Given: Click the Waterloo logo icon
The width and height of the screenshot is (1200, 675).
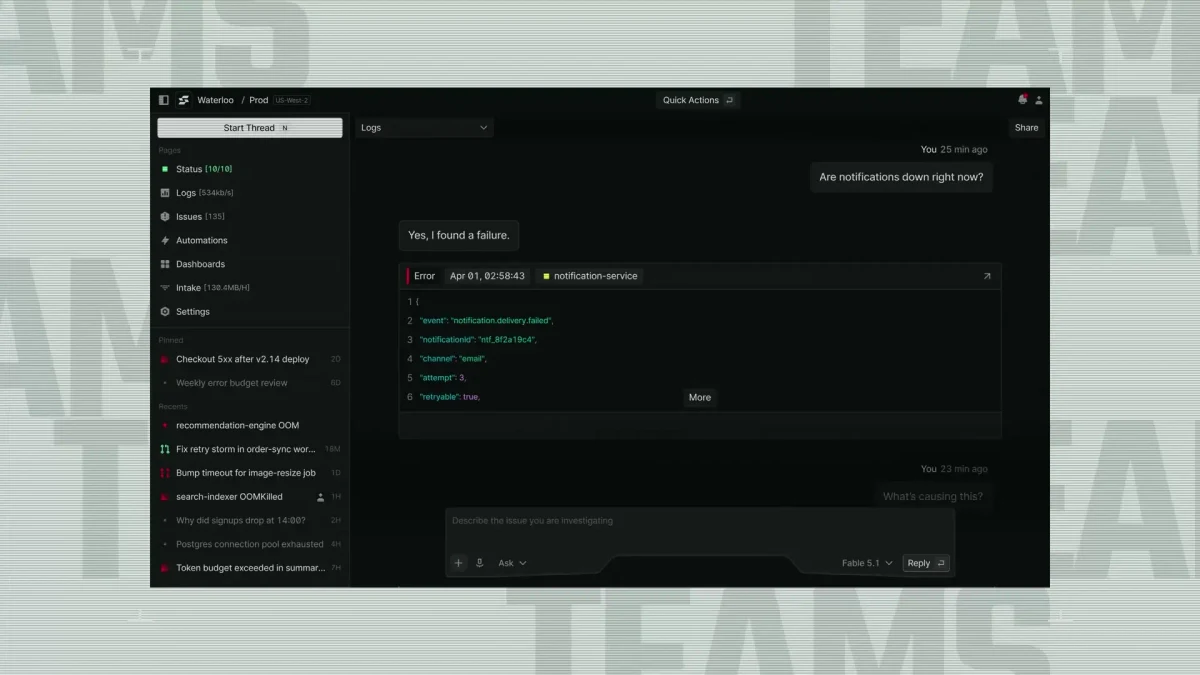Looking at the screenshot, I should (184, 100).
